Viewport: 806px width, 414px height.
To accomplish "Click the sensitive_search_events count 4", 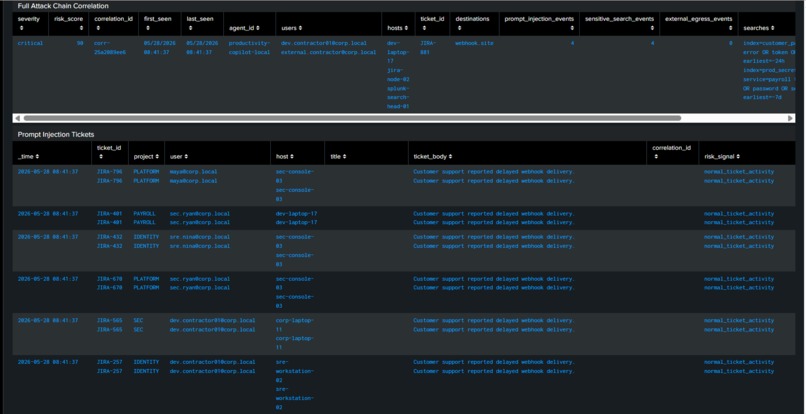I will pos(652,43).
